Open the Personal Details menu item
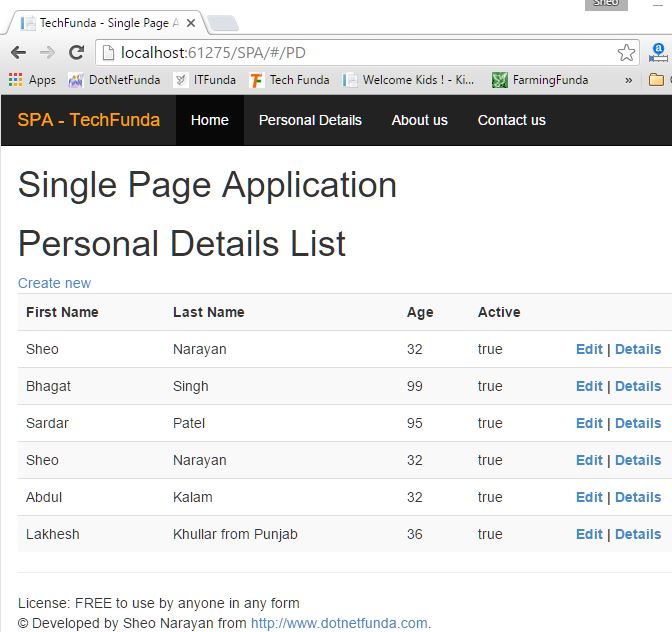The width and height of the screenshot is (672, 632). tap(310, 120)
